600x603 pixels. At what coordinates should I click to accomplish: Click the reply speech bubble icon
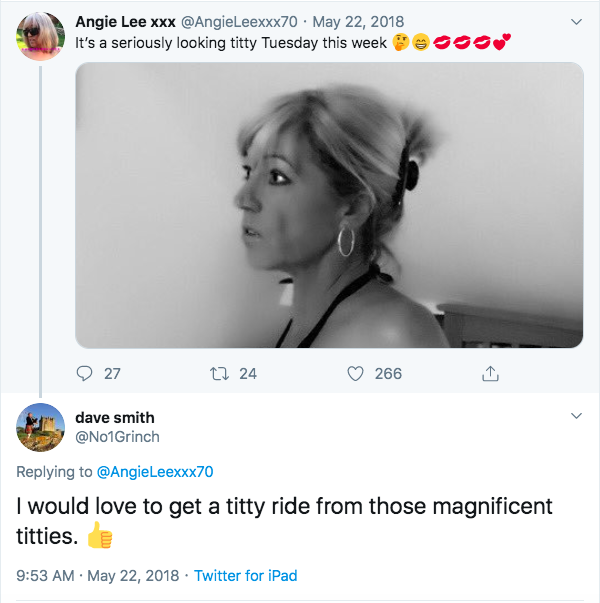click(x=86, y=374)
